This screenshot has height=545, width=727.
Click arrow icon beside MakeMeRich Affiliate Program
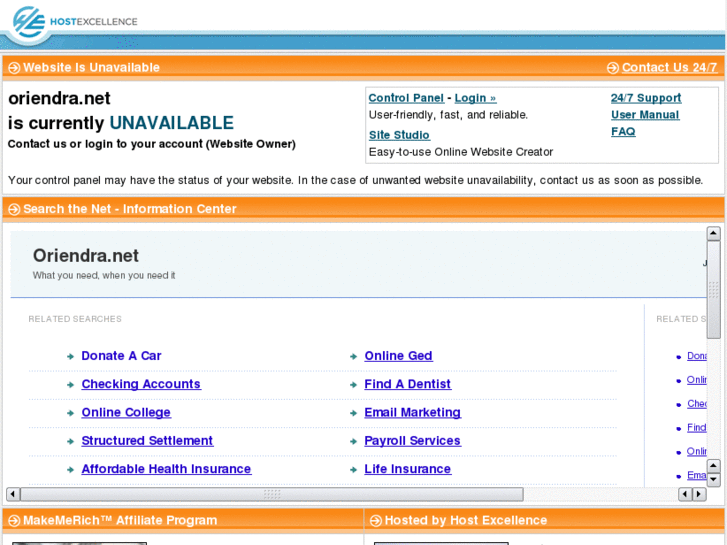[x=14, y=521]
